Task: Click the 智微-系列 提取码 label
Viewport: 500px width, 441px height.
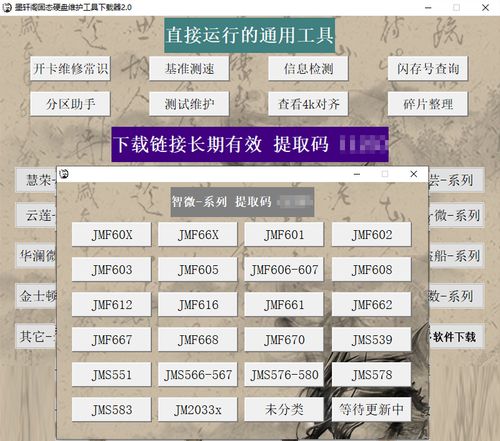Action: pos(242,202)
